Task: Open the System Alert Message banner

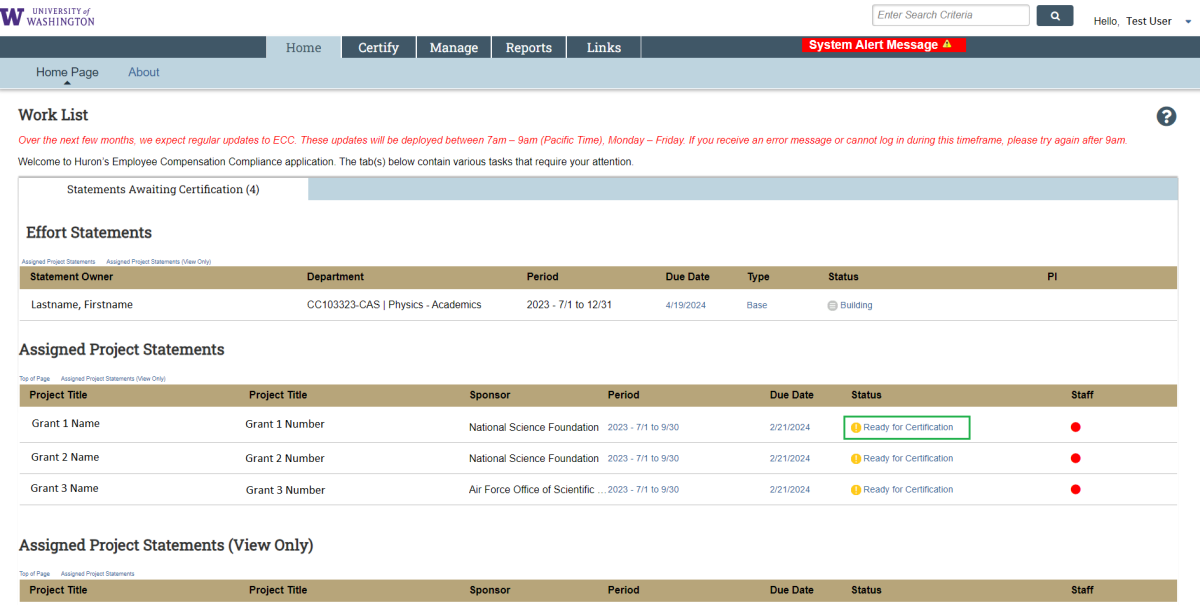Action: (881, 45)
